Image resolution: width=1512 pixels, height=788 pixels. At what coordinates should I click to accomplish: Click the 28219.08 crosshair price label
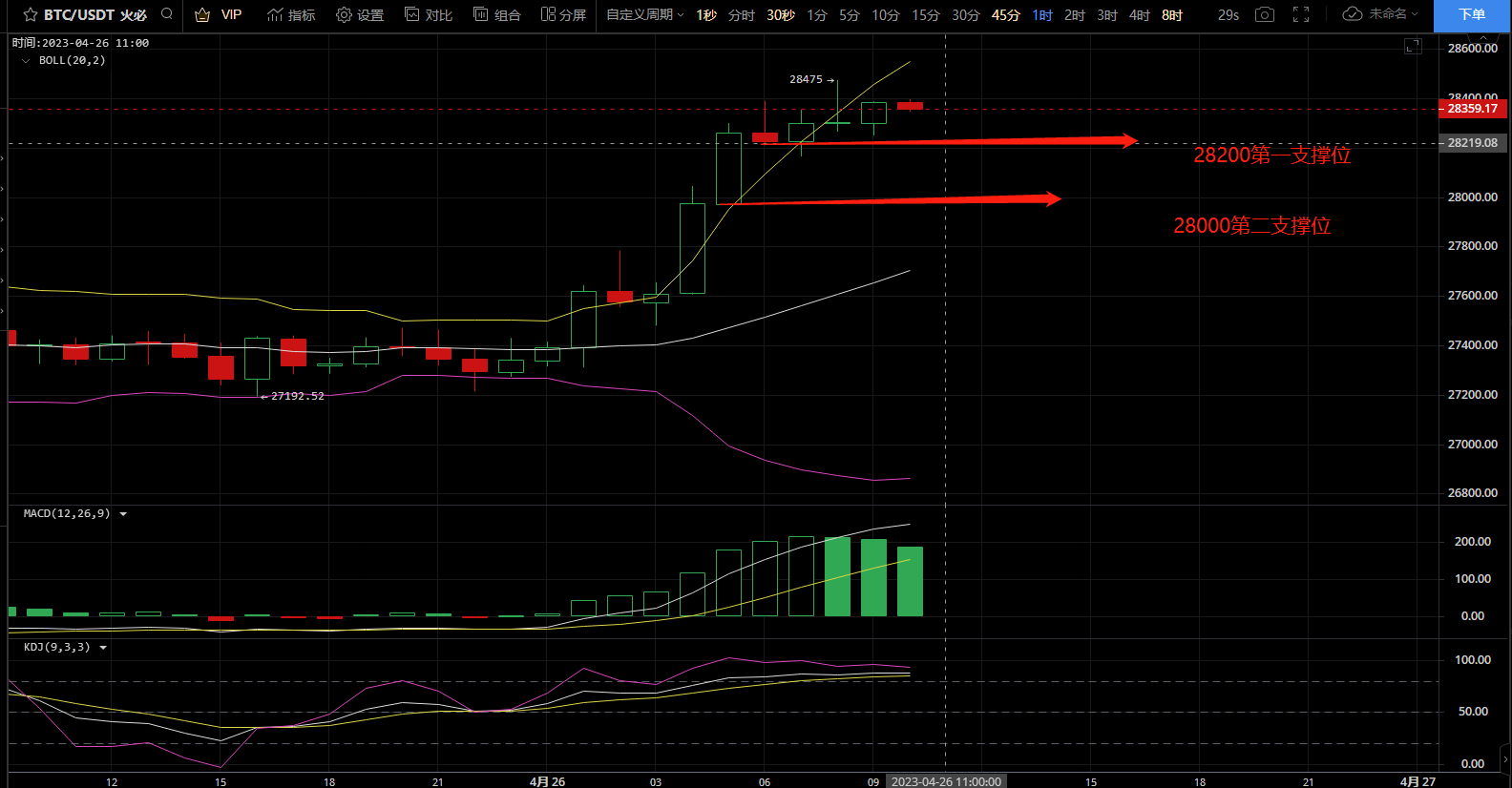click(x=1473, y=143)
